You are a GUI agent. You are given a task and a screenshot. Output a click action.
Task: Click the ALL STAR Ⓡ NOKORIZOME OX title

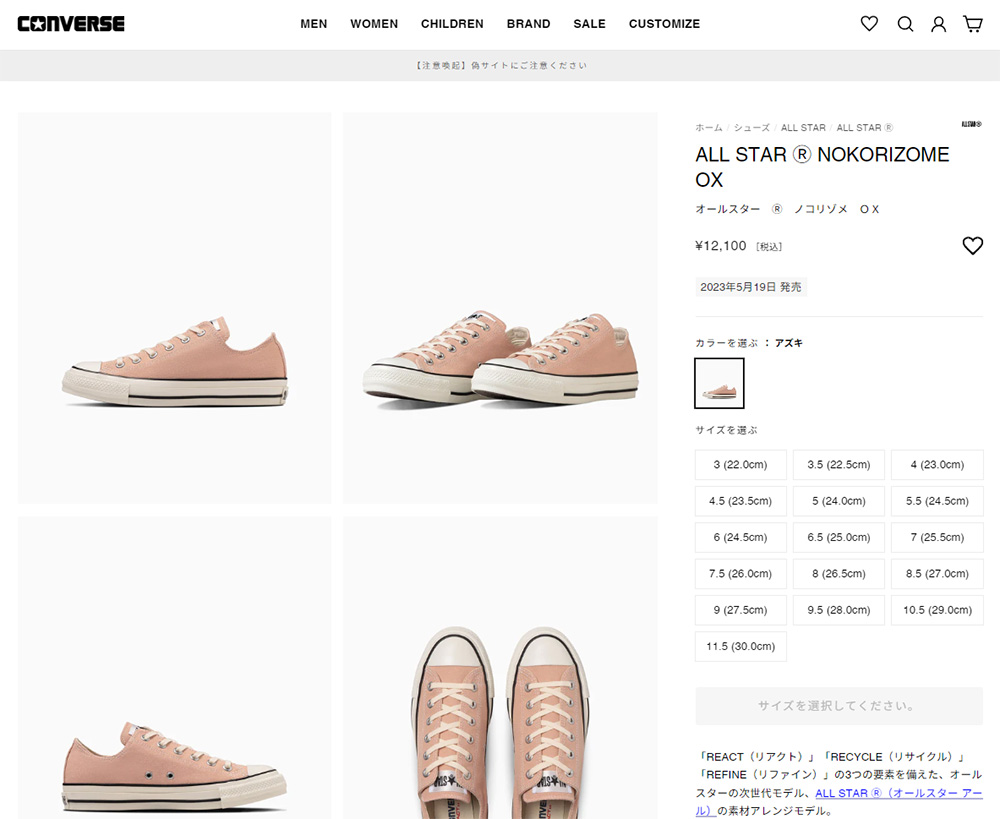(x=822, y=167)
